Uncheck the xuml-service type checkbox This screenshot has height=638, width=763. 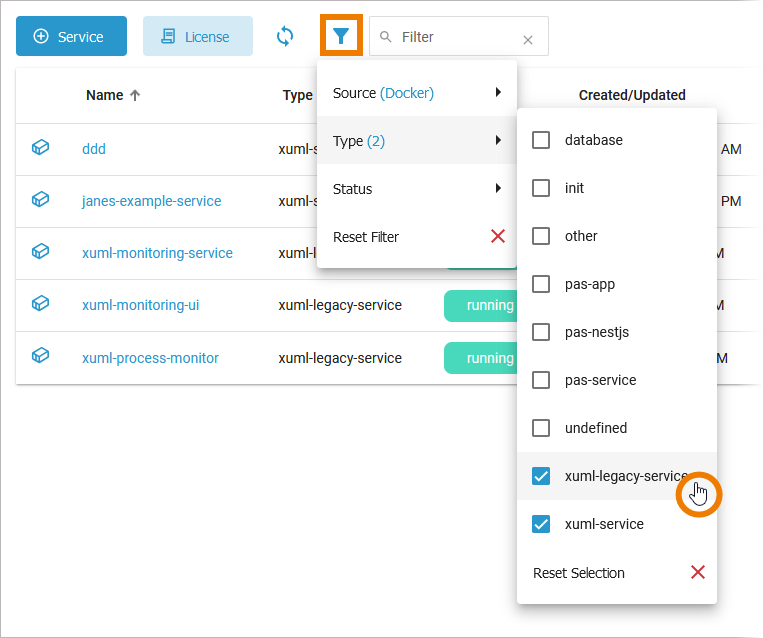541,524
